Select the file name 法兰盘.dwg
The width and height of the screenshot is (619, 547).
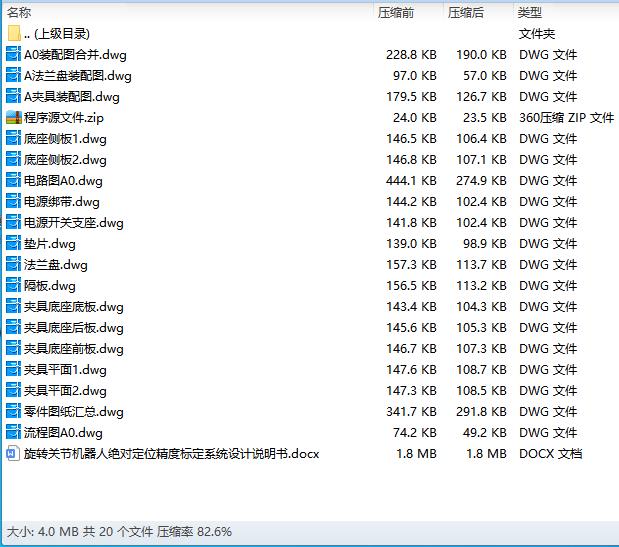tap(56, 264)
